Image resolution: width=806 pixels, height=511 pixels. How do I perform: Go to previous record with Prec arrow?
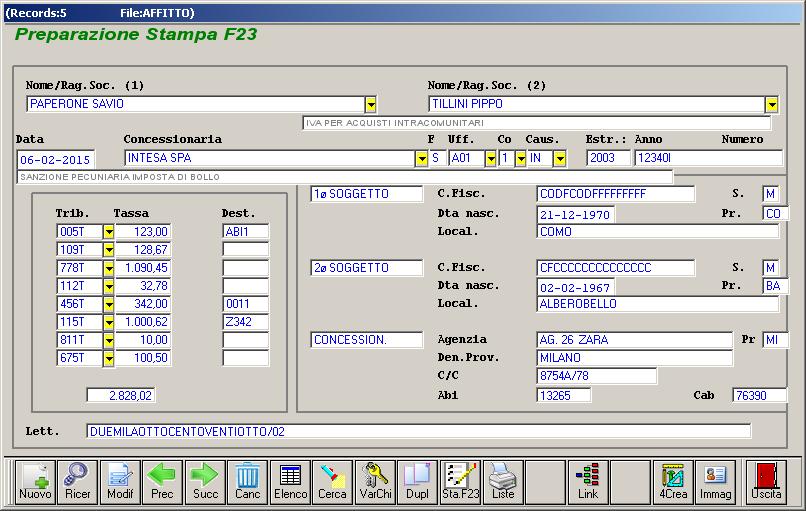click(x=162, y=482)
